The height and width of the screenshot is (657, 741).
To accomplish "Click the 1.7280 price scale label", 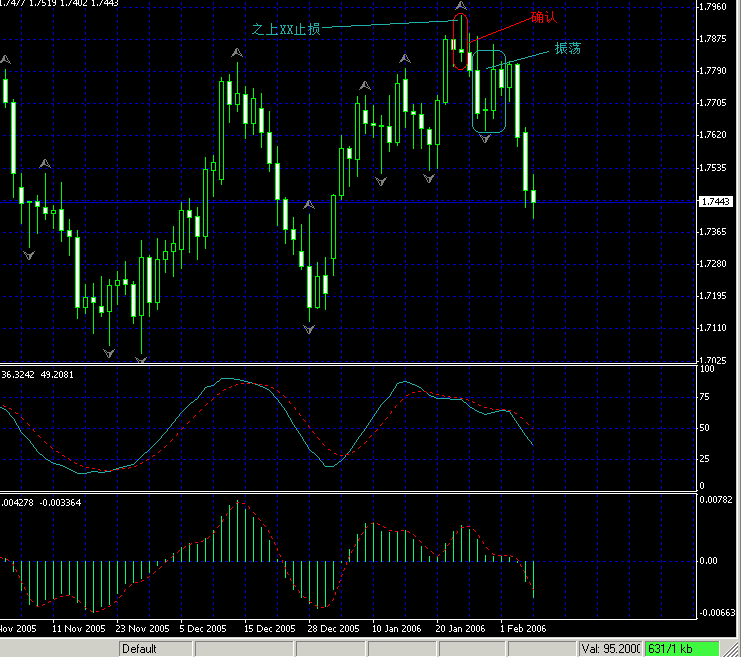I will (712, 264).
